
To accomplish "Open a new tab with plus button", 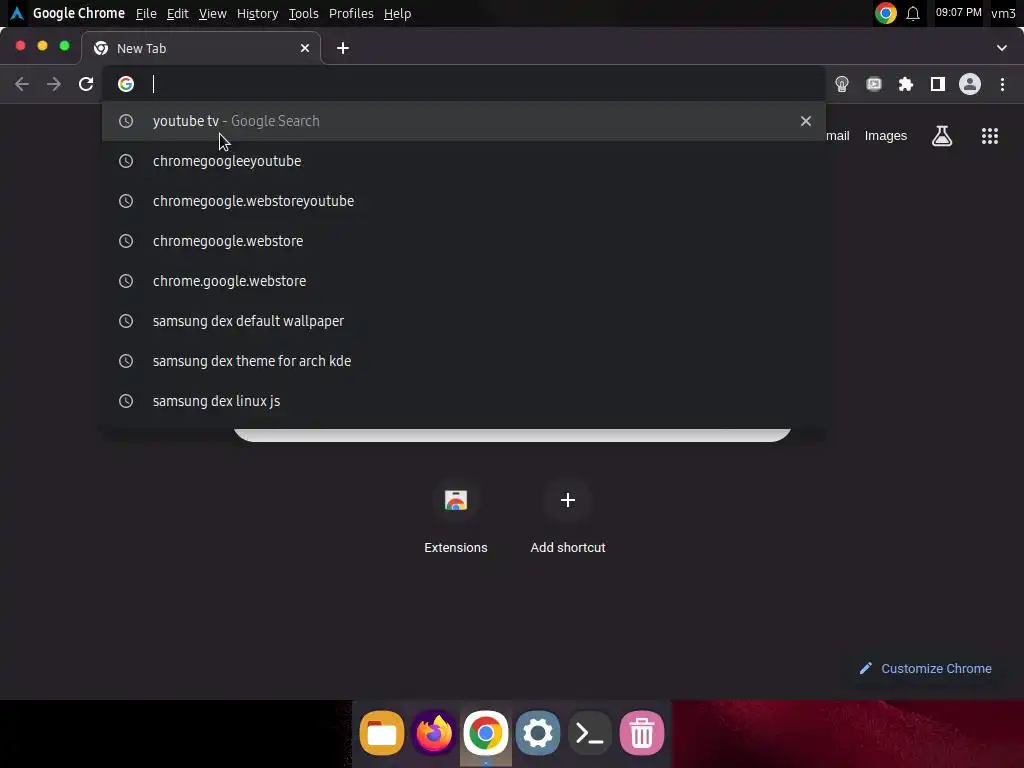I will 343,48.
